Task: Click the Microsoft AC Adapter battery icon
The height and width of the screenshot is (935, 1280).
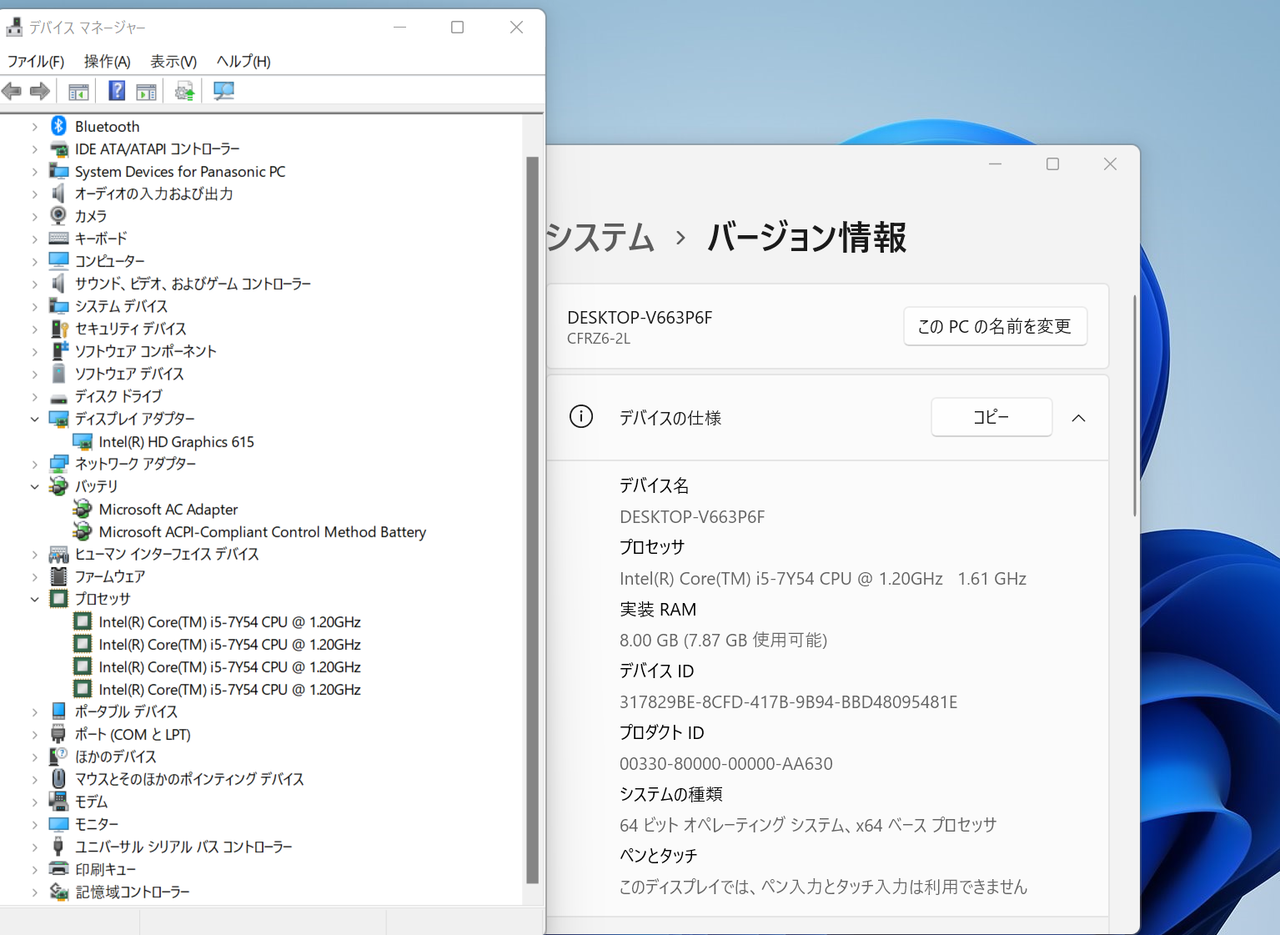Action: [x=82, y=509]
